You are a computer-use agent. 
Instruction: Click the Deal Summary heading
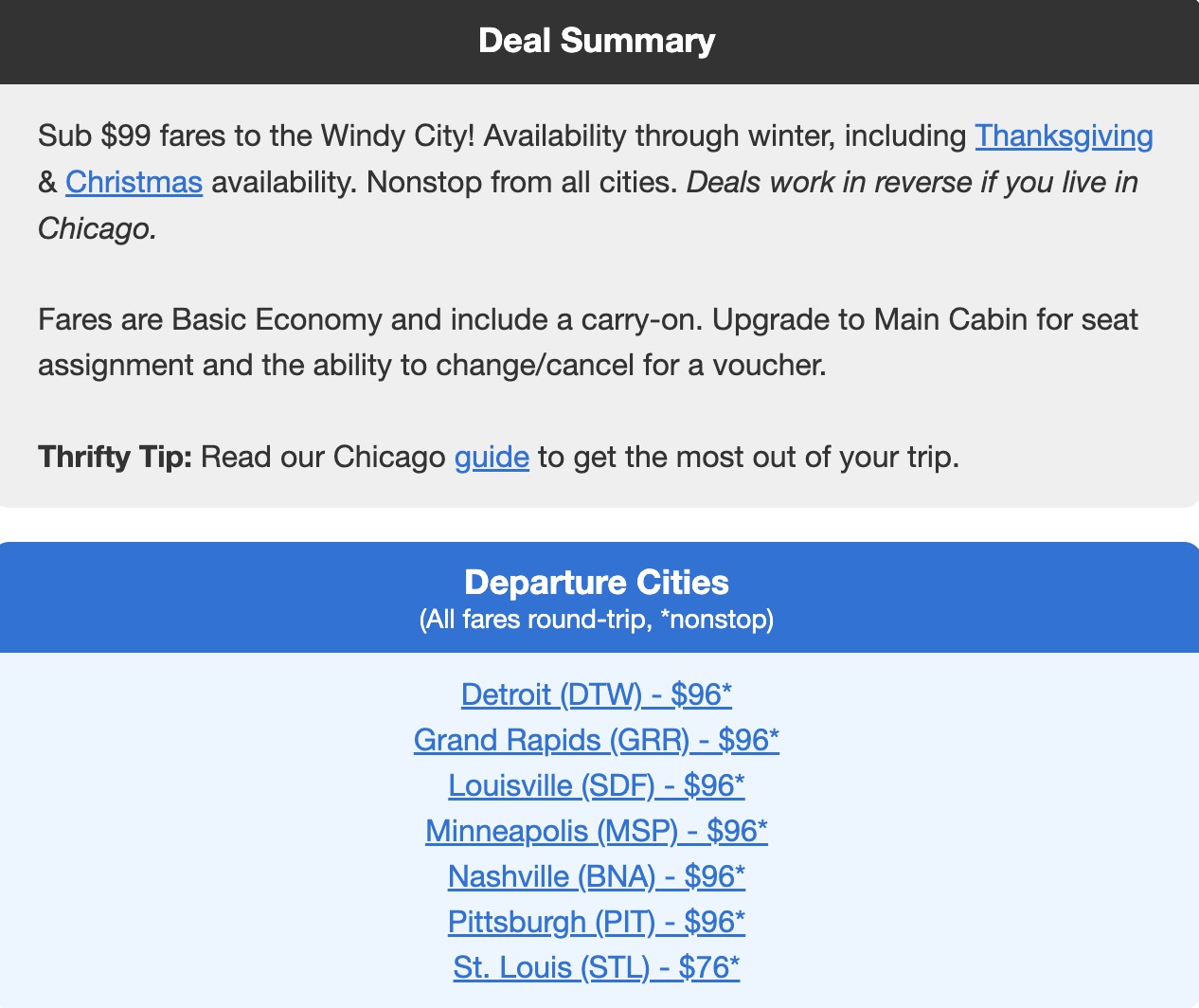click(597, 41)
